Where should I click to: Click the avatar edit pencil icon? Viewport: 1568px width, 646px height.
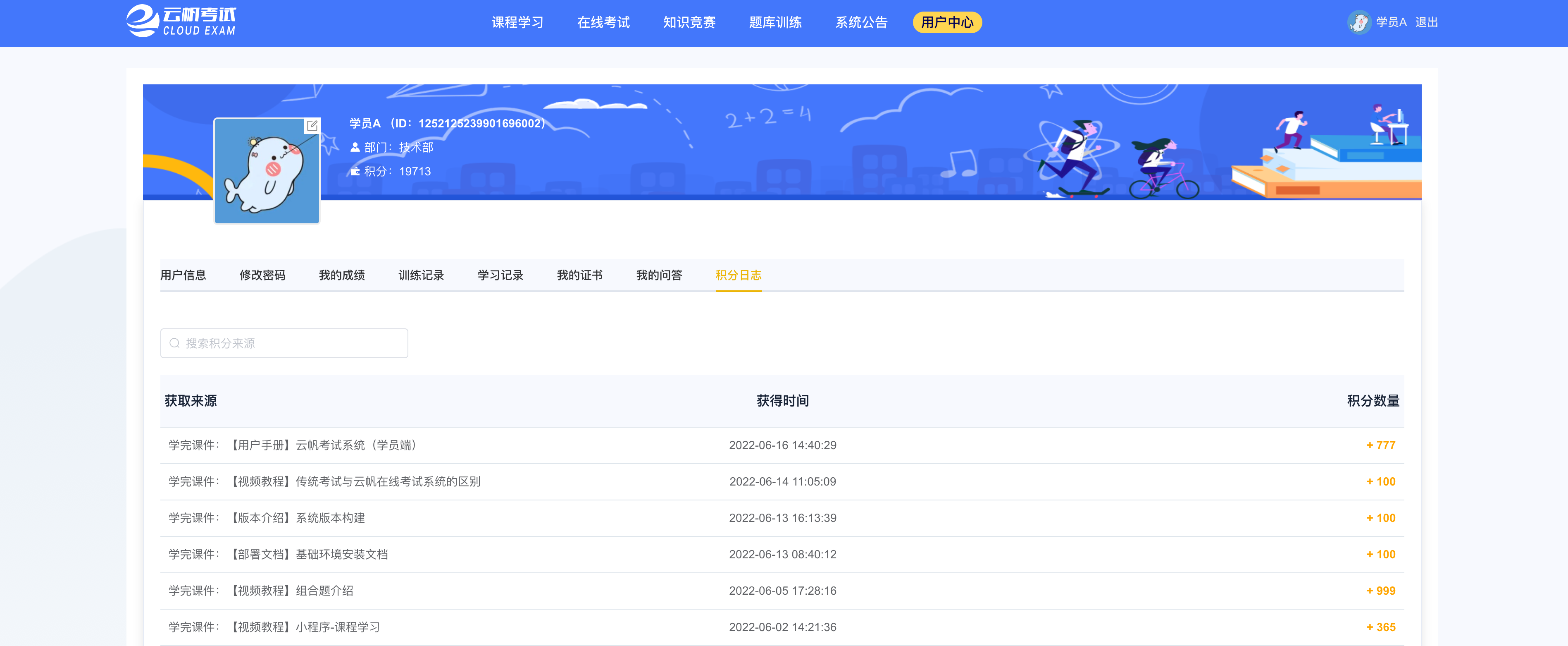pyautogui.click(x=312, y=126)
